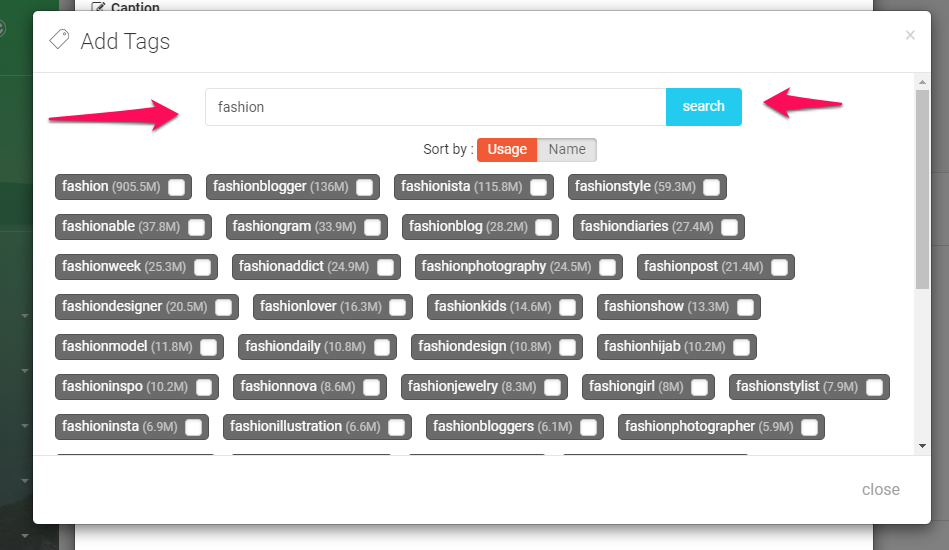Check the fashion (905.5M) tag checkbox

(x=176, y=187)
